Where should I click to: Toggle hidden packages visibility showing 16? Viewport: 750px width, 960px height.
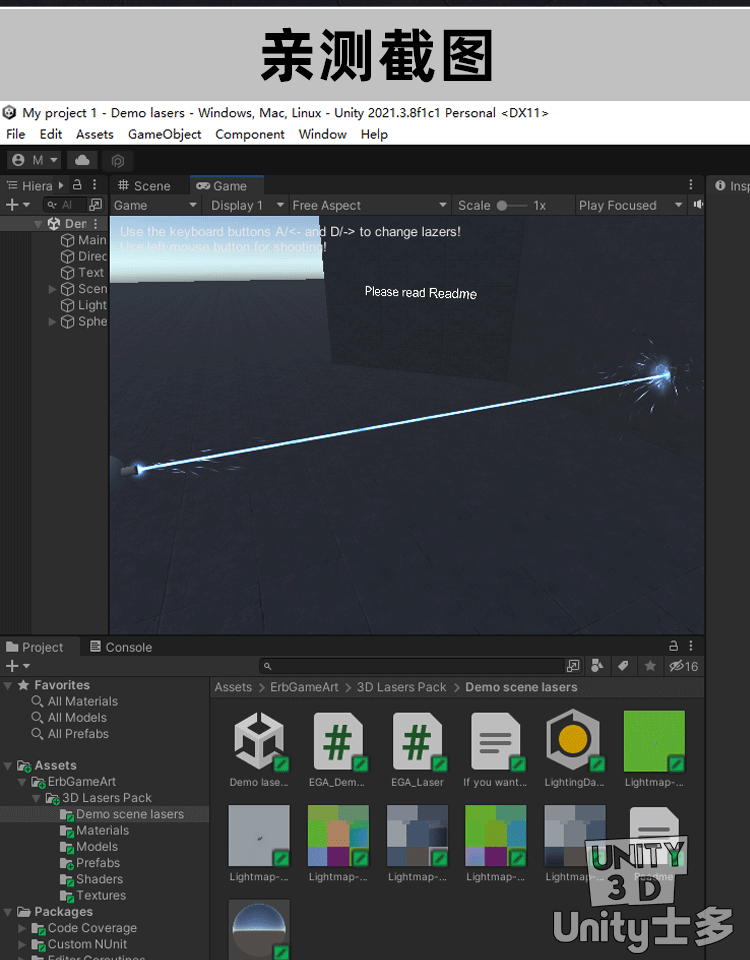pyautogui.click(x=684, y=666)
